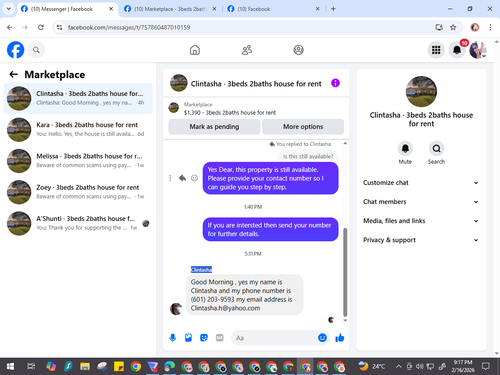The width and height of the screenshot is (500, 375).
Task: Expand Privacy & support section
Action: coord(421,240)
